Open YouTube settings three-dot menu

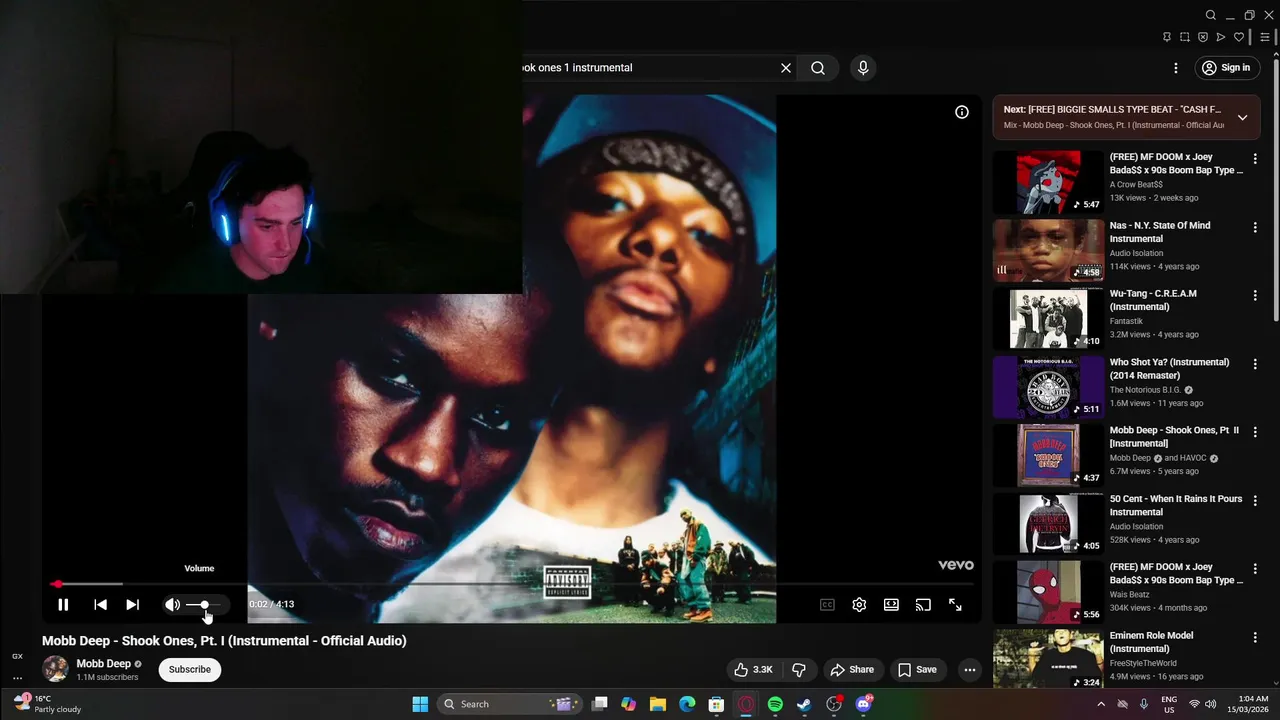1176,68
